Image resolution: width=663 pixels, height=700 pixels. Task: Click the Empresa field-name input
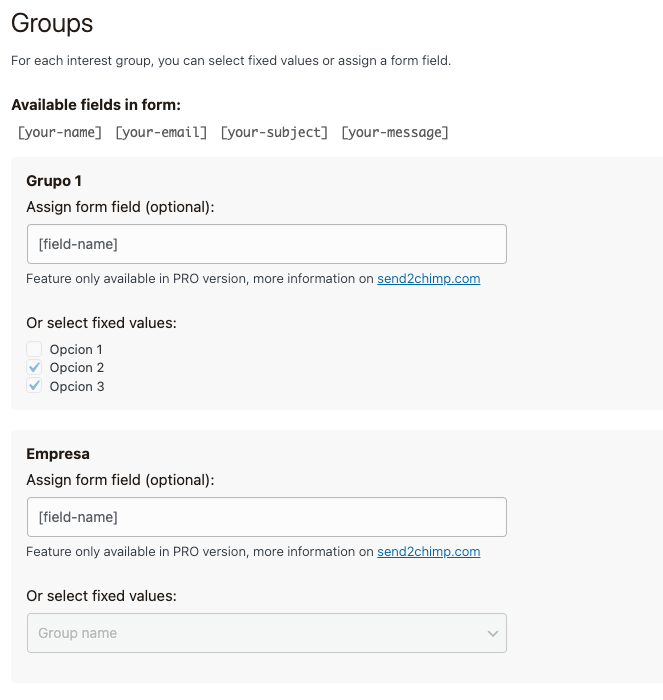(x=266, y=517)
